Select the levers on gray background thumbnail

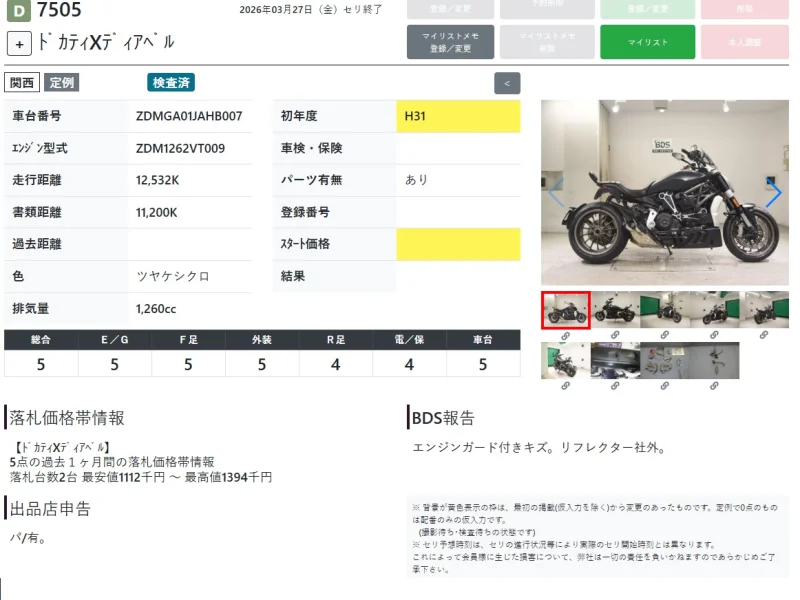coord(714,361)
